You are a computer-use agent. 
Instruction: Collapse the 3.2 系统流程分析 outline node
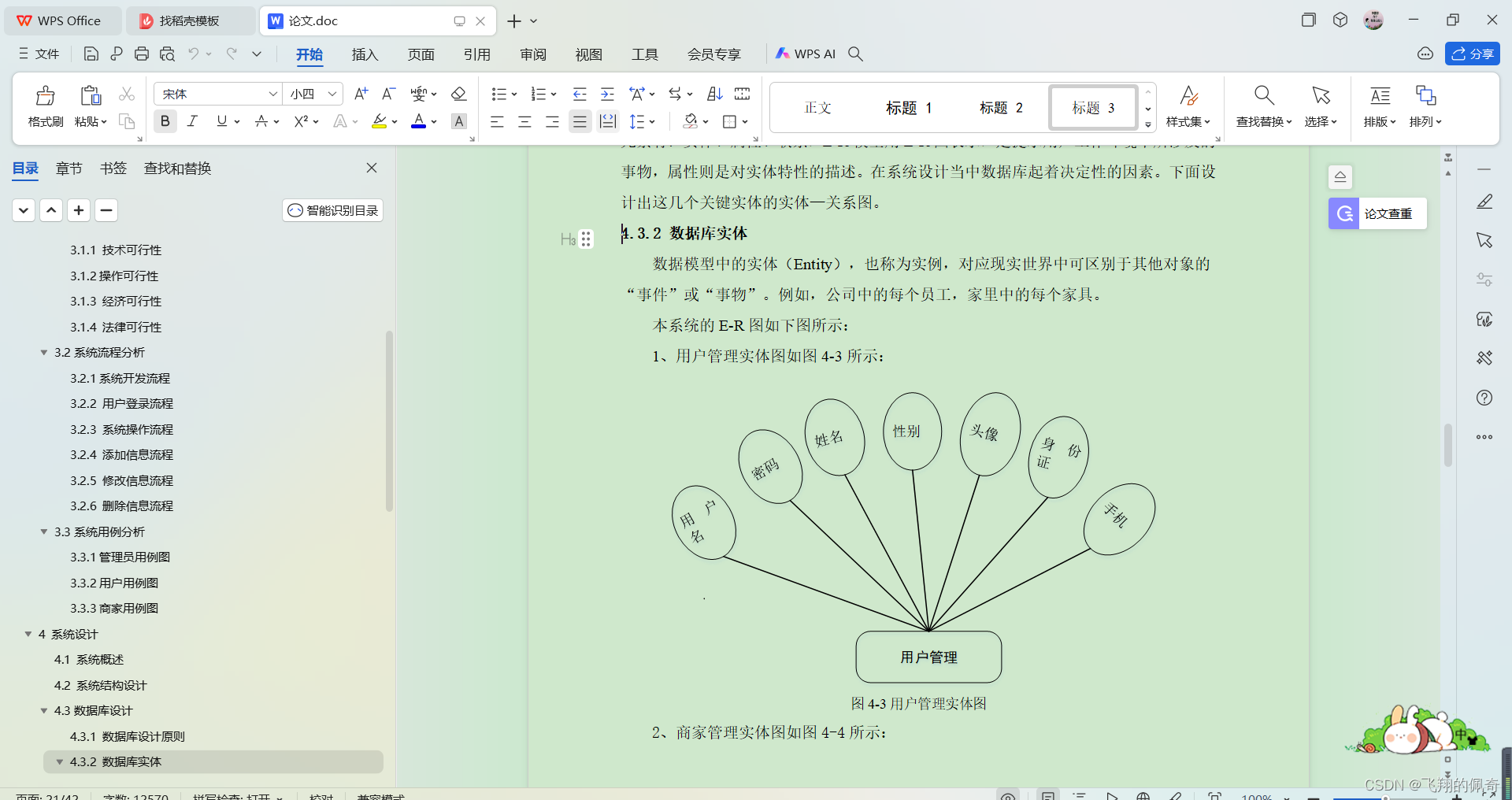44,353
